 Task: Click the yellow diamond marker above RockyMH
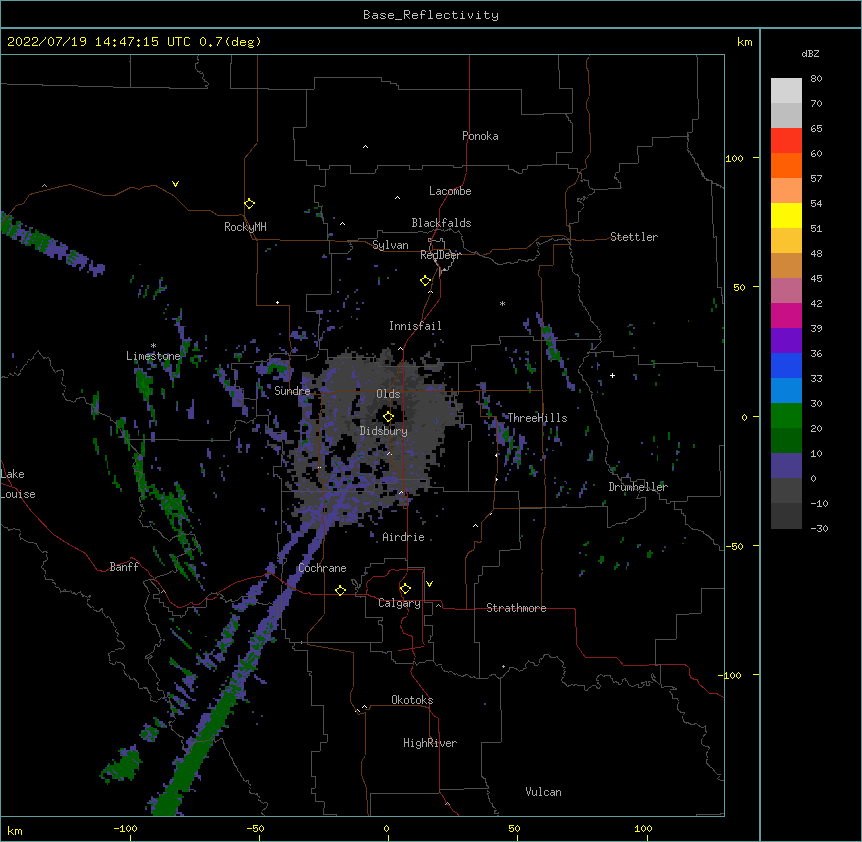[x=250, y=204]
